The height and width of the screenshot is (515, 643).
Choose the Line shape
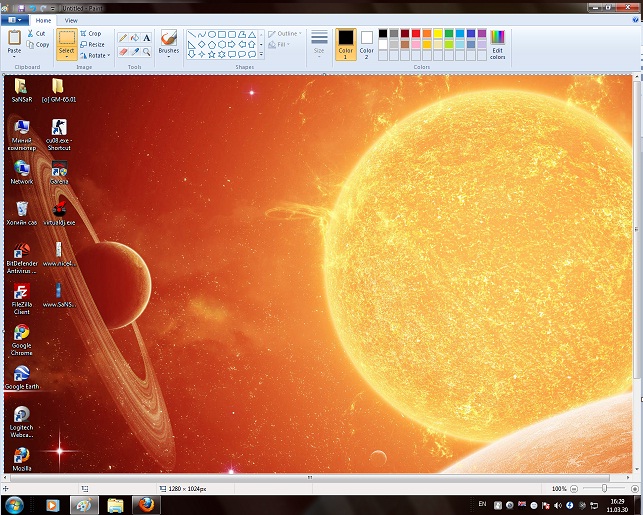(x=192, y=34)
